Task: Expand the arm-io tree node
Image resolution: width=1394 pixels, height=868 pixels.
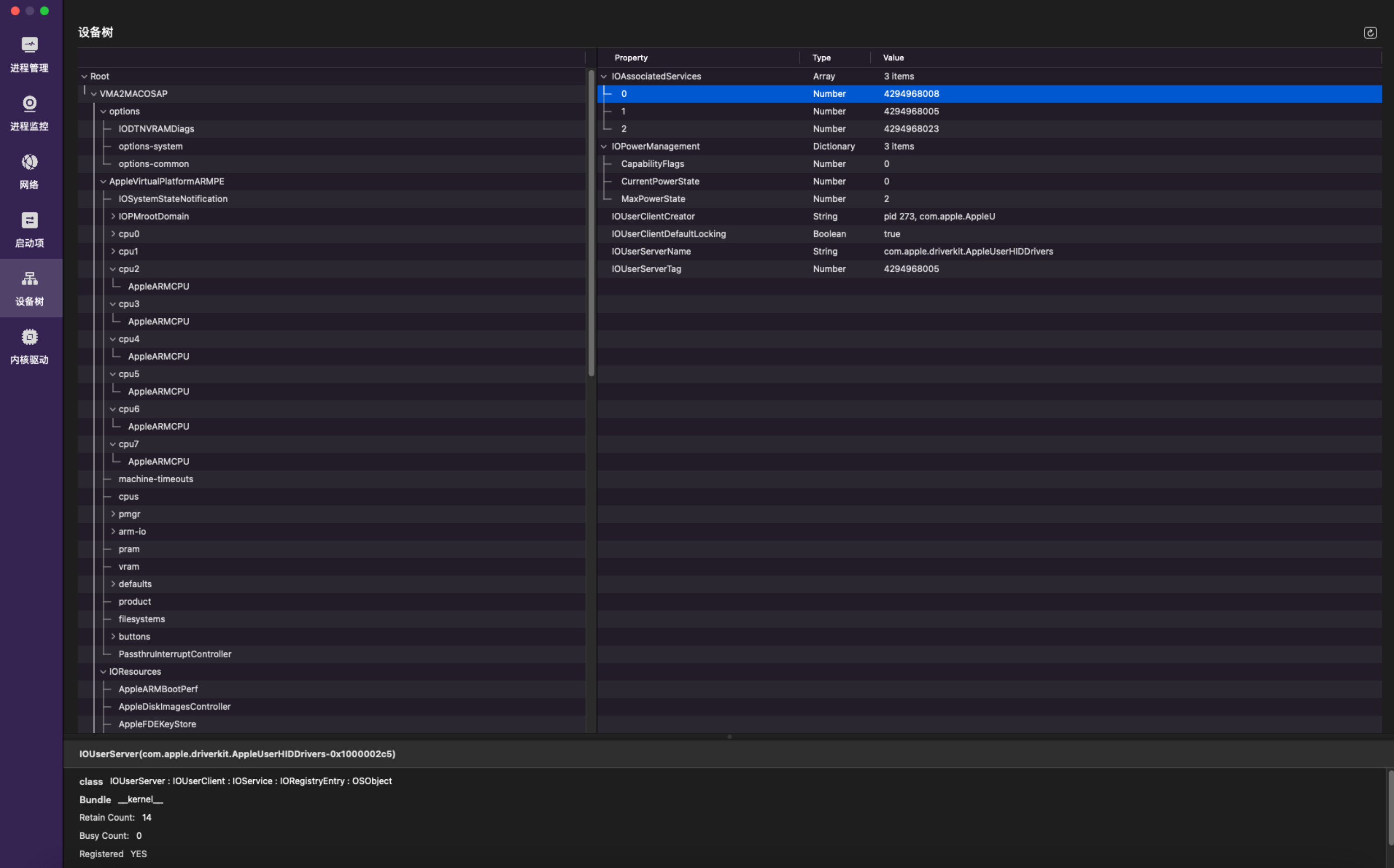Action: pyautogui.click(x=113, y=532)
